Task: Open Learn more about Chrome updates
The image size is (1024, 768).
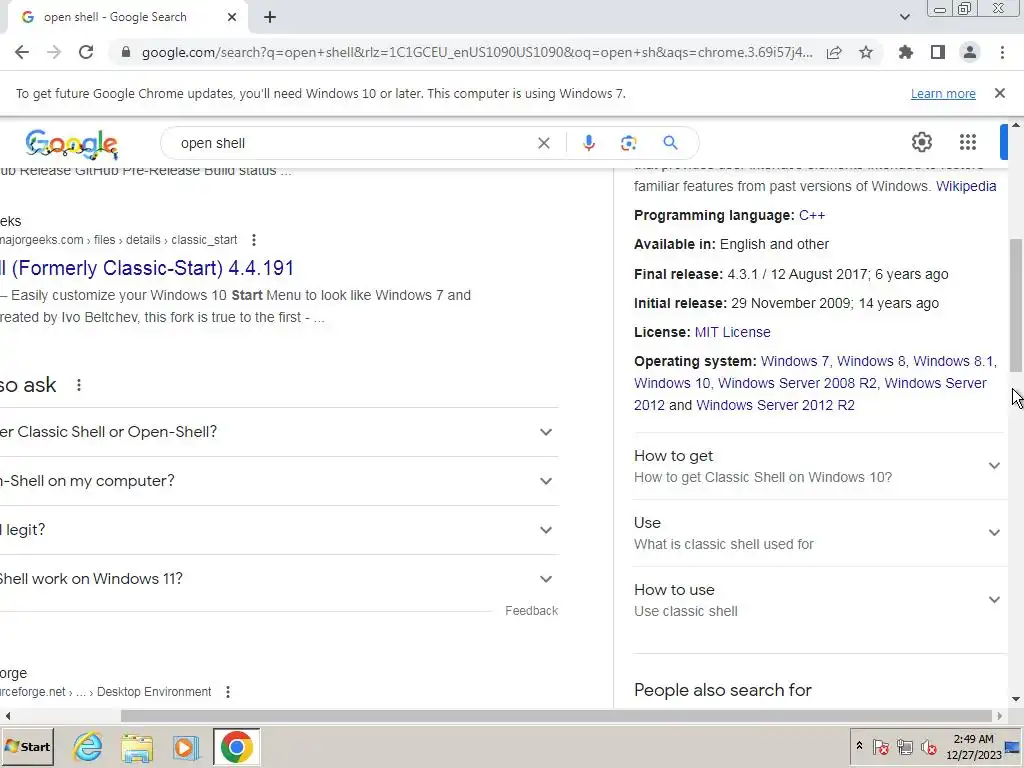Action: [x=943, y=94]
